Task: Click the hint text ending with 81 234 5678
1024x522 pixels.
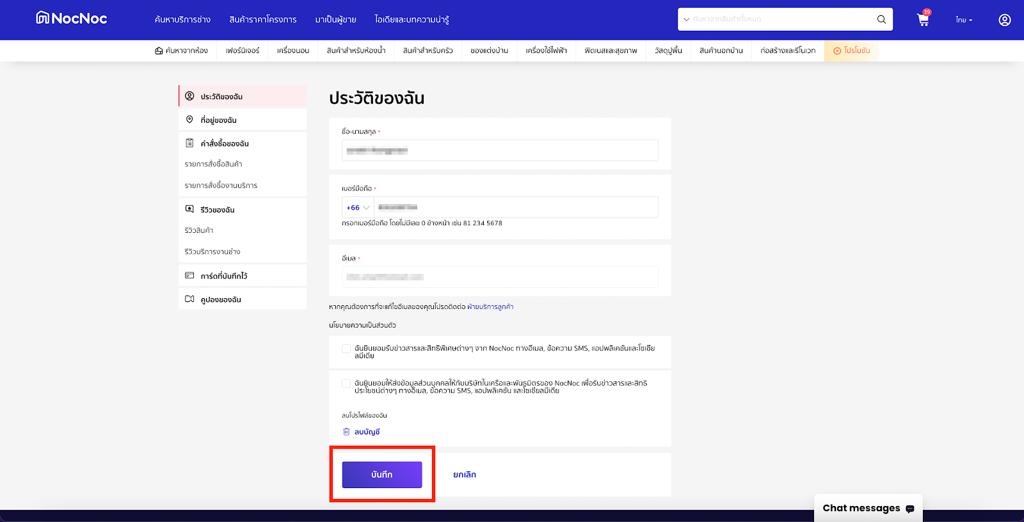Action: click(x=422, y=223)
